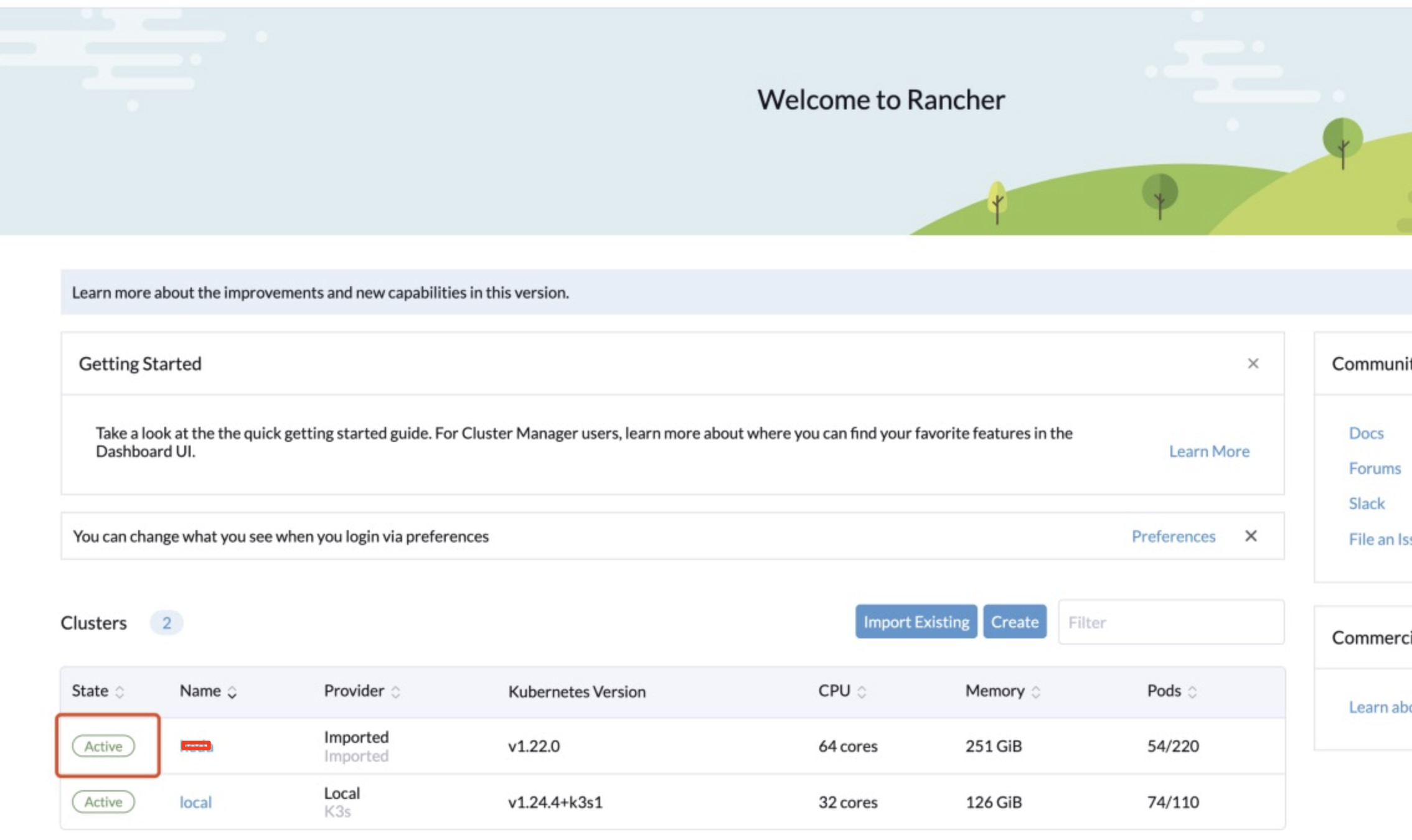Viewport: 1412px width, 840px height.
Task: Click the Welcome to Rancher heading
Action: click(881, 100)
